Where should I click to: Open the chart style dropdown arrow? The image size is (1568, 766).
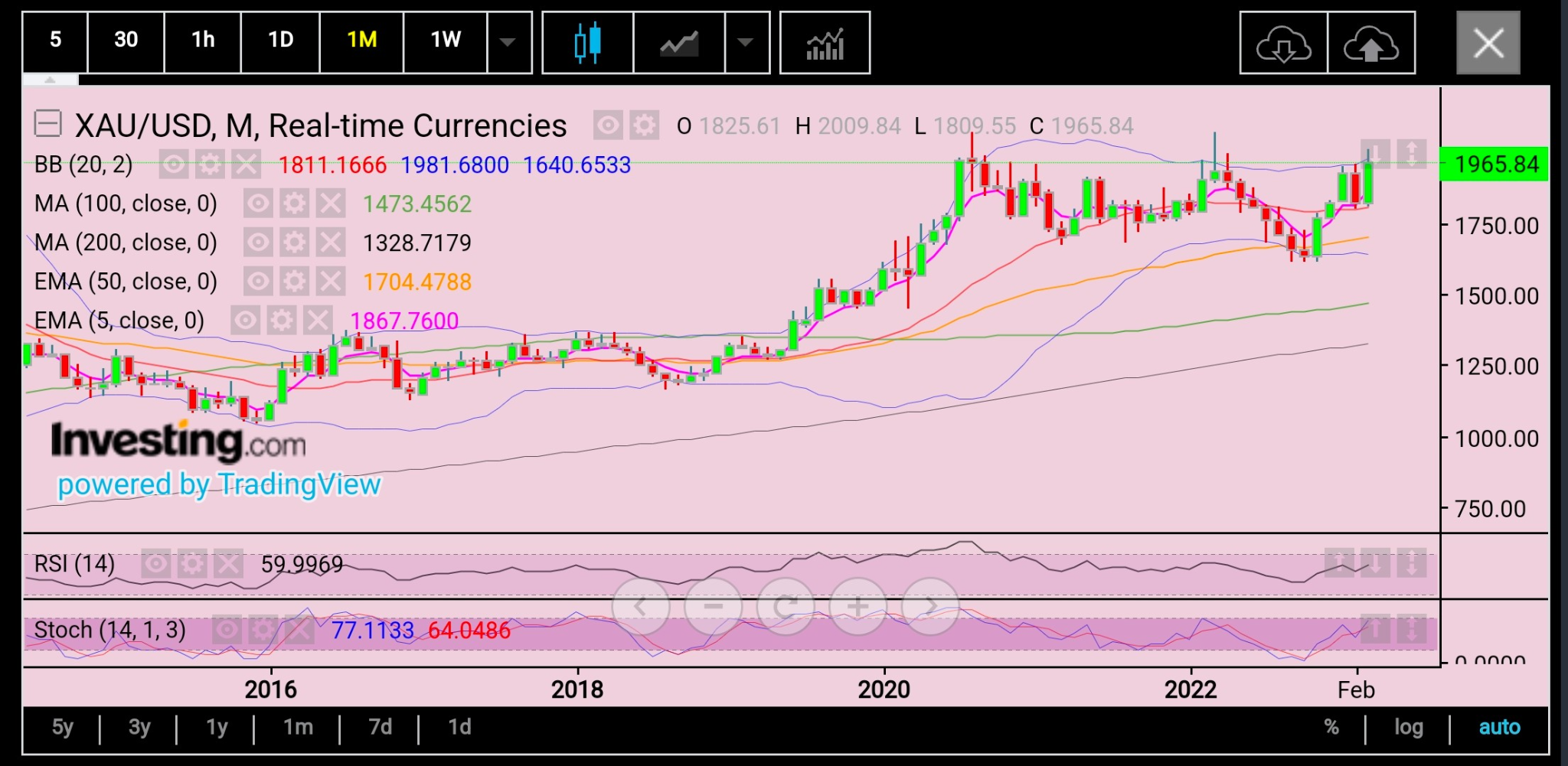click(746, 42)
